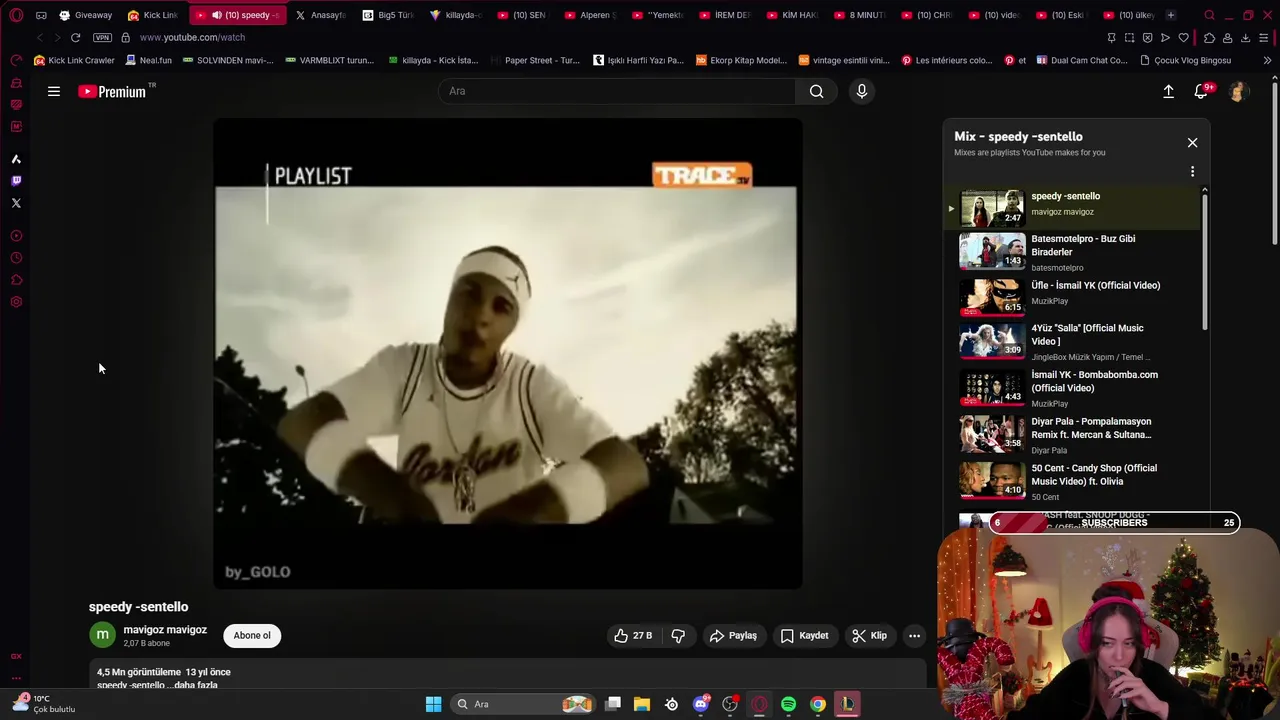This screenshot has height=720, width=1280.
Task: Open Paper Street bookmark
Action: coord(534,60)
